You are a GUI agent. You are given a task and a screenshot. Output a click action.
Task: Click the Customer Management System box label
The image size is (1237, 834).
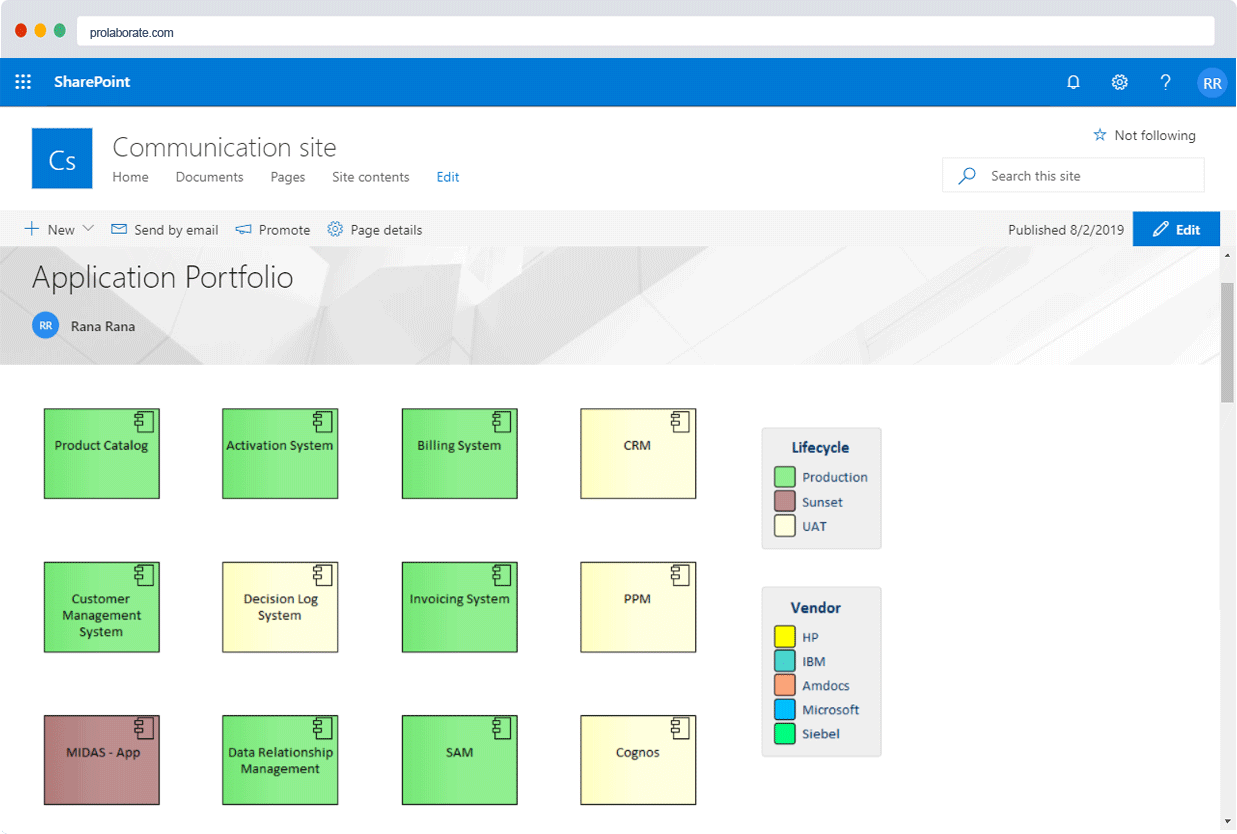101,615
